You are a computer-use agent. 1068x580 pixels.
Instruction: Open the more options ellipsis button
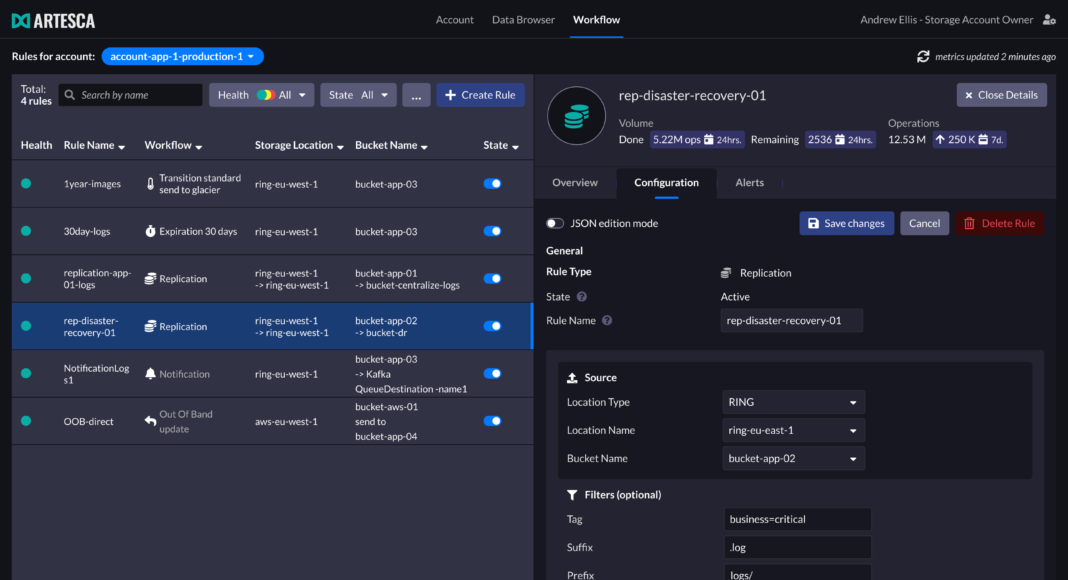click(416, 95)
